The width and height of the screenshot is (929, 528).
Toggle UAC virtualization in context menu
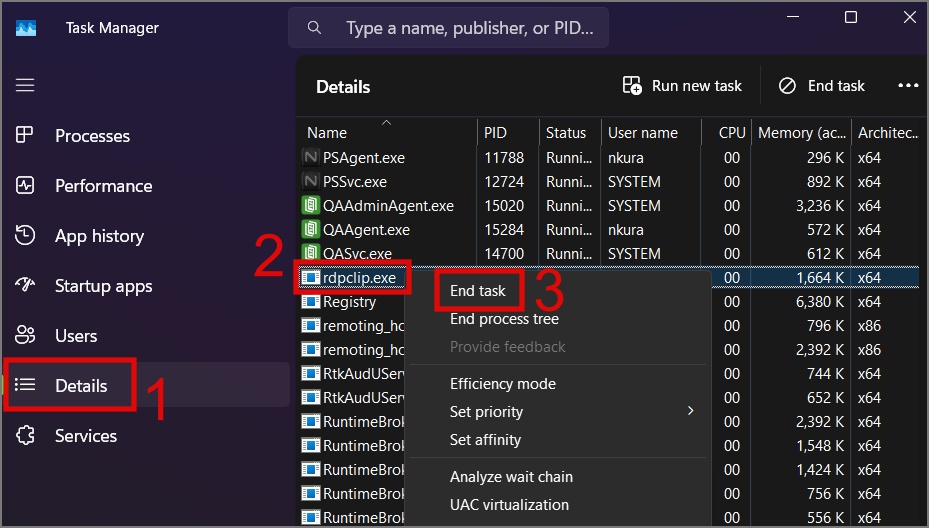coord(509,505)
